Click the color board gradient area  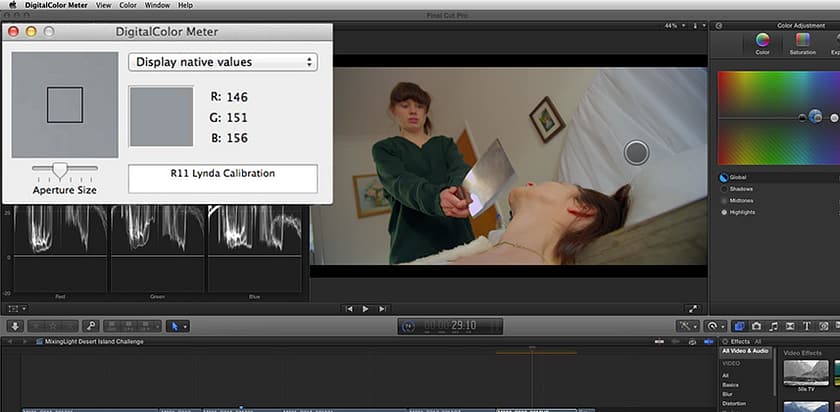pos(779,118)
